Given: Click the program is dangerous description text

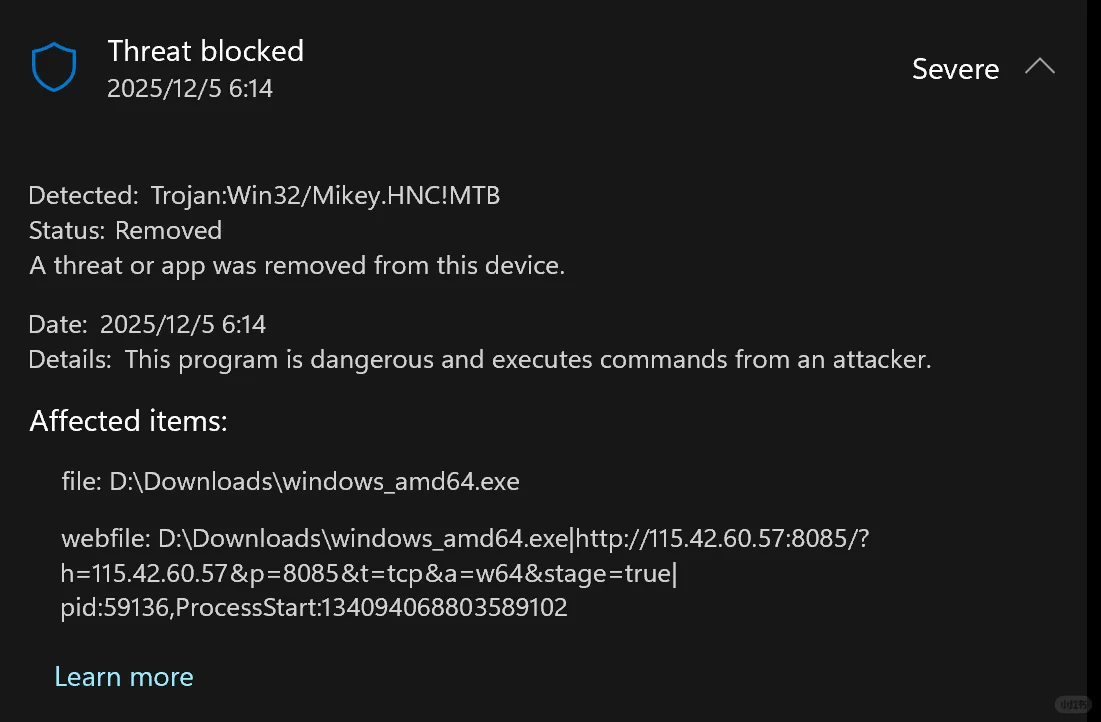Looking at the screenshot, I should coord(528,359).
